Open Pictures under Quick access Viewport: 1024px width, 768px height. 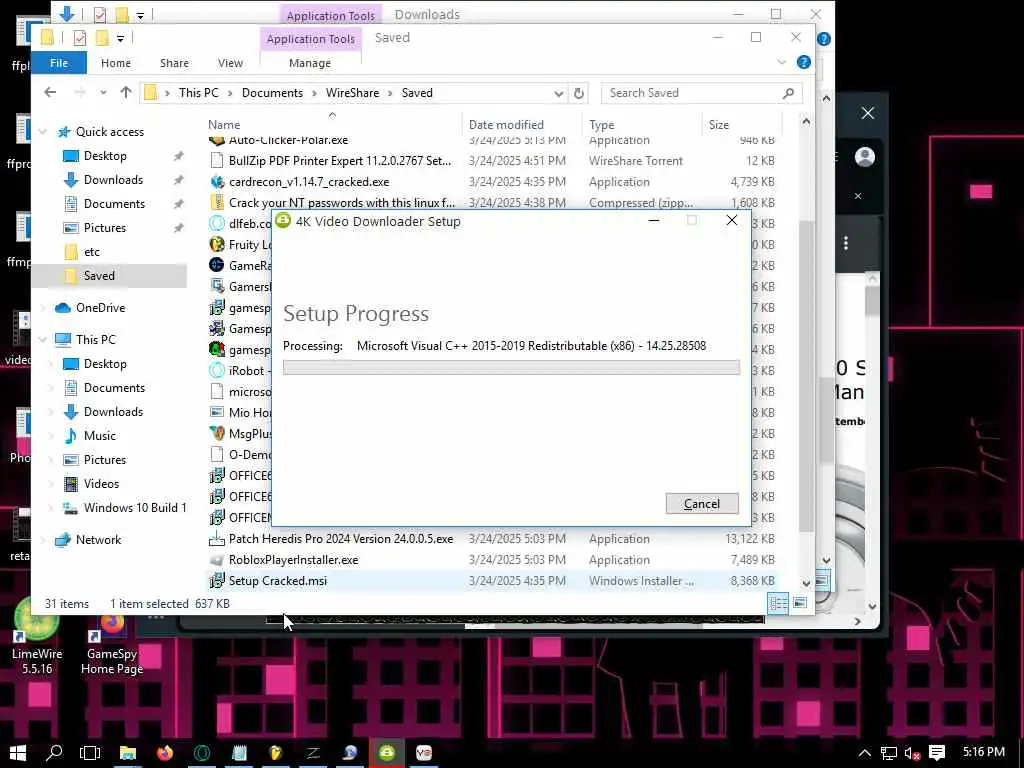pos(104,228)
